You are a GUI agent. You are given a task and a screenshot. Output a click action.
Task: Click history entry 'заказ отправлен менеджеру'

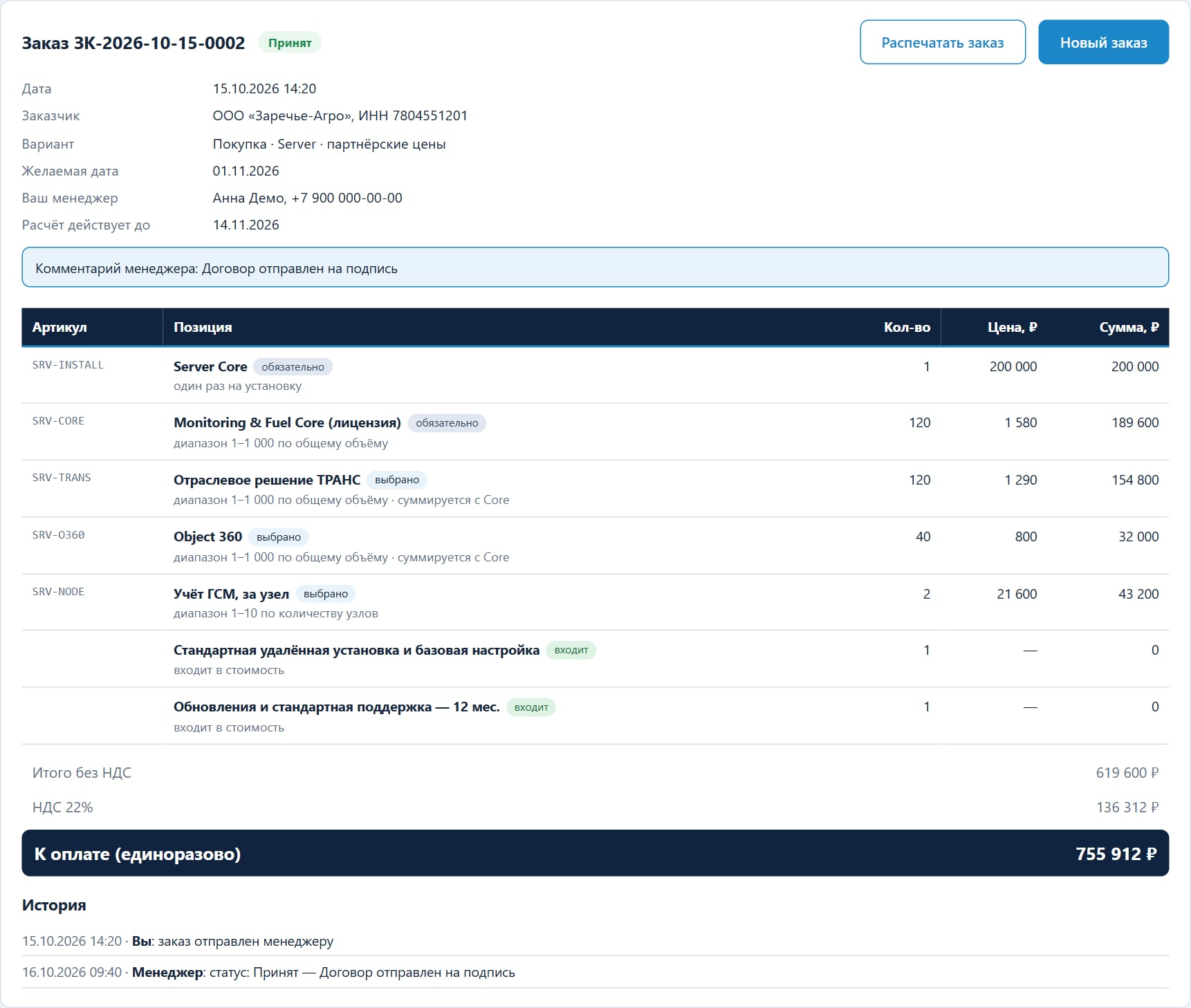coord(246,941)
